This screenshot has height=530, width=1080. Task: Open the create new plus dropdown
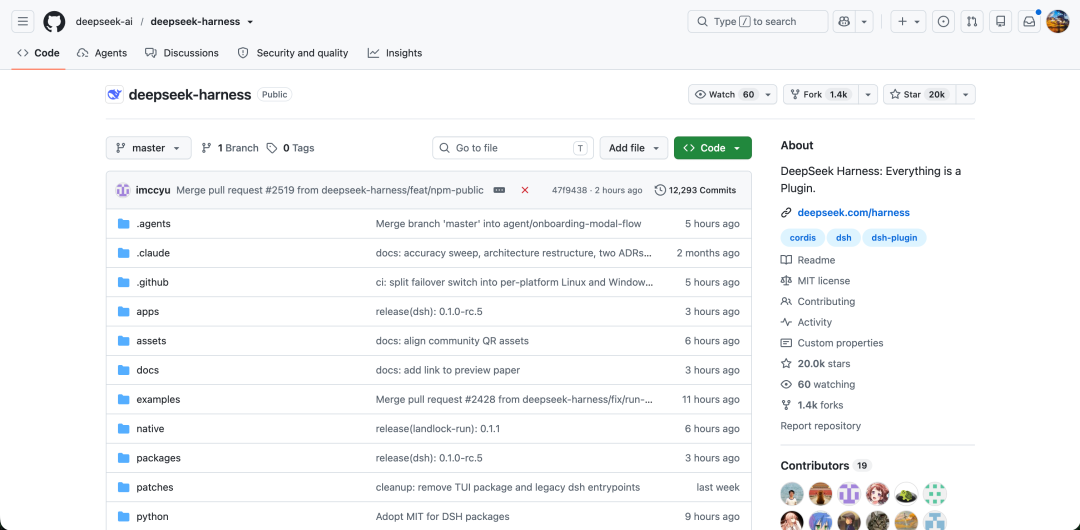click(x=908, y=21)
